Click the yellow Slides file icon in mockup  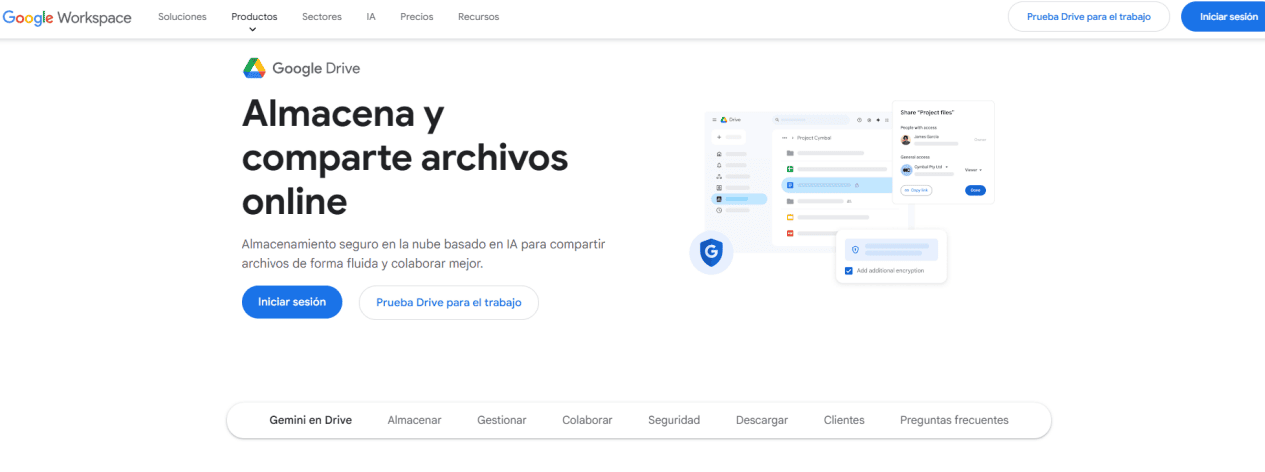click(790, 217)
